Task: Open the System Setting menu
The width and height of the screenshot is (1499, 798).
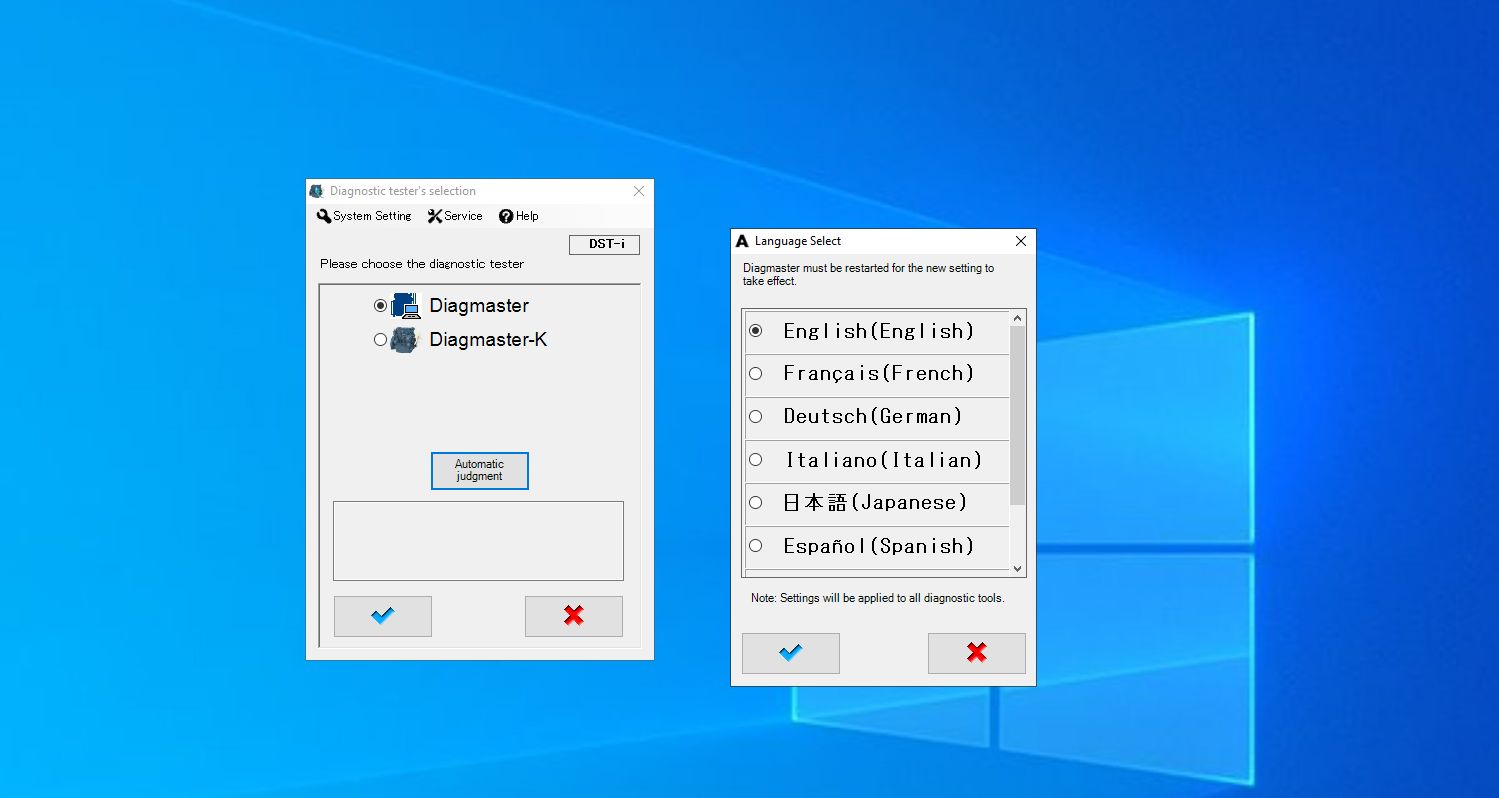Action: [364, 216]
